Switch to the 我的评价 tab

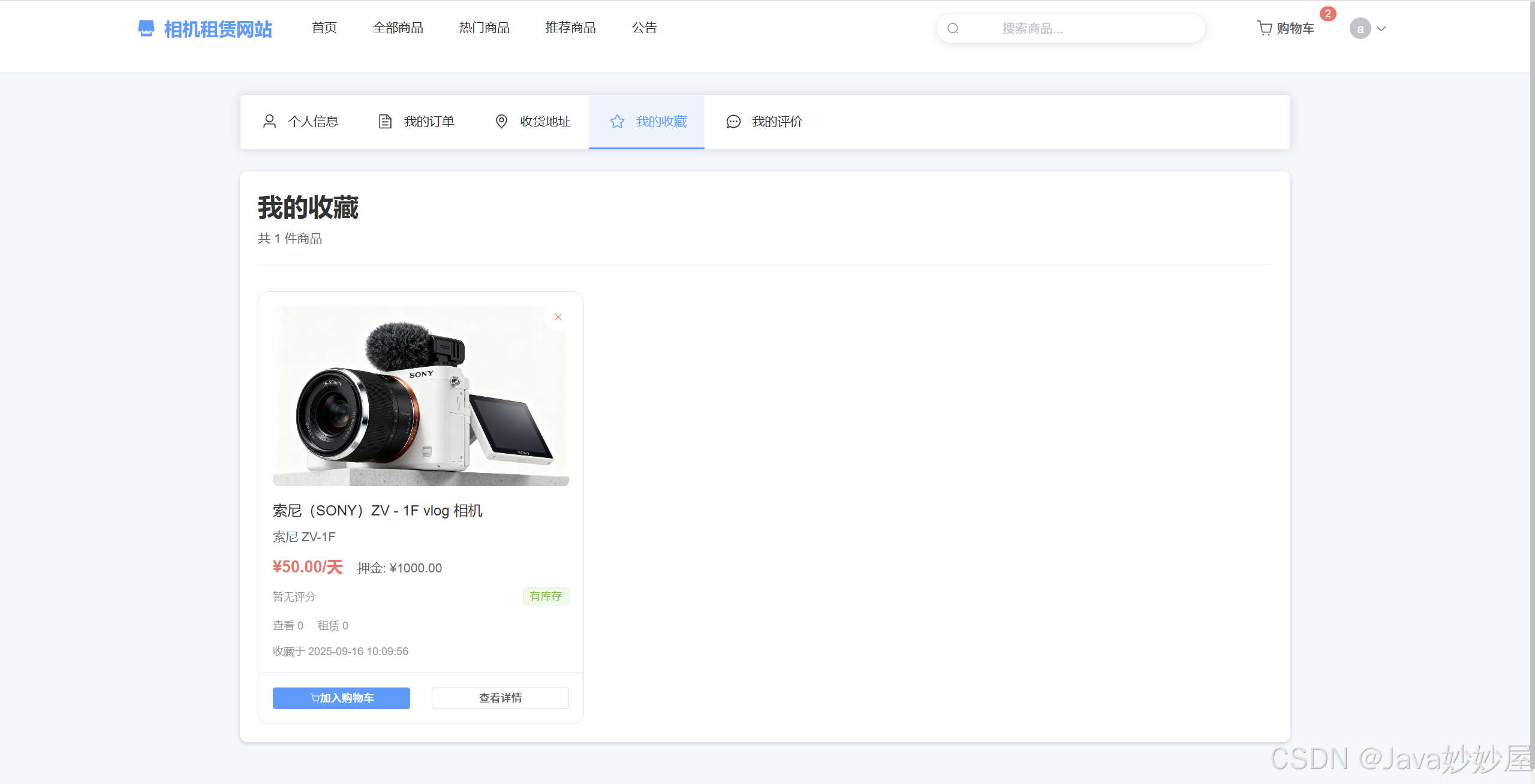click(763, 122)
